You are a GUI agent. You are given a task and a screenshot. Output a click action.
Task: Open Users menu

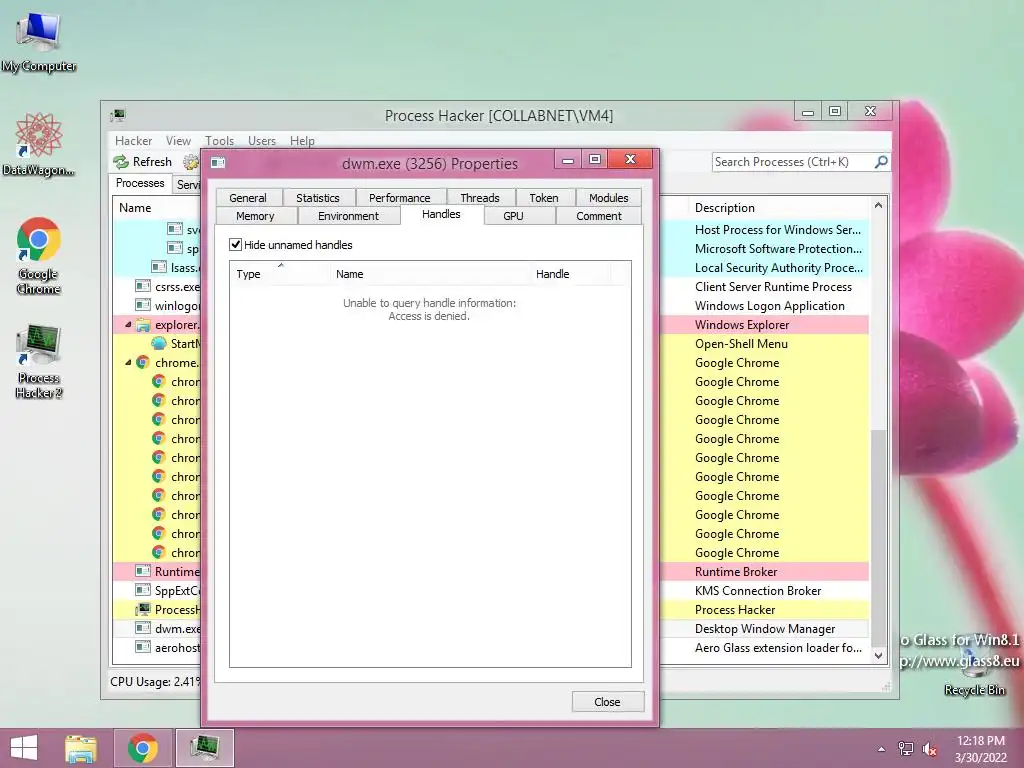[262, 140]
